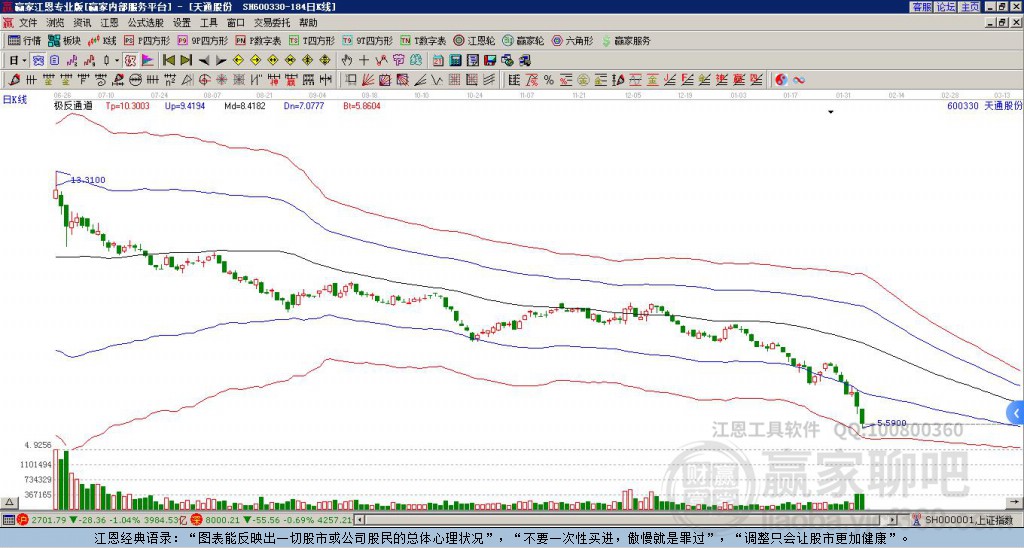1024x548 pixels.
Task: Open the 浏览 menu
Action: tap(56, 23)
